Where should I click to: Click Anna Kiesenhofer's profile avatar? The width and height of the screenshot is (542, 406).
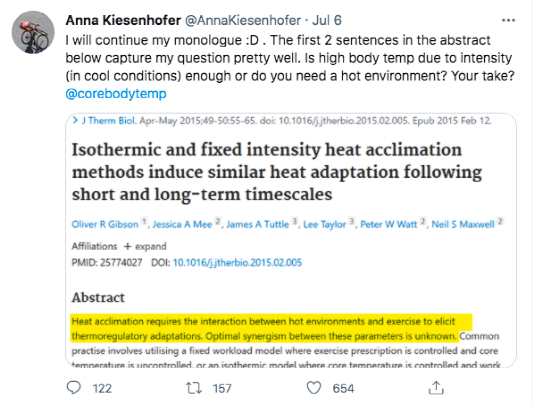click(x=33, y=32)
